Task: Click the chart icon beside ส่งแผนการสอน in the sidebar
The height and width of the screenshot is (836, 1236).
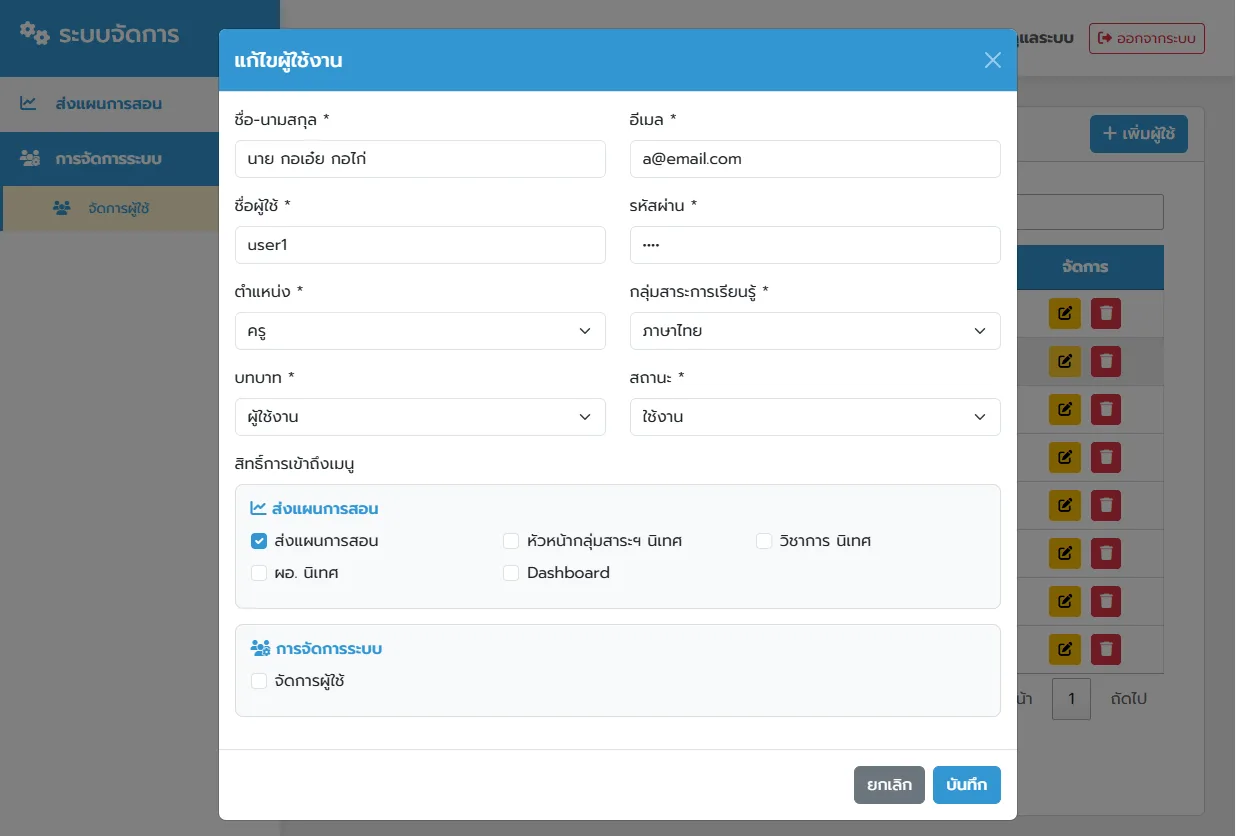Action: pos(29,103)
